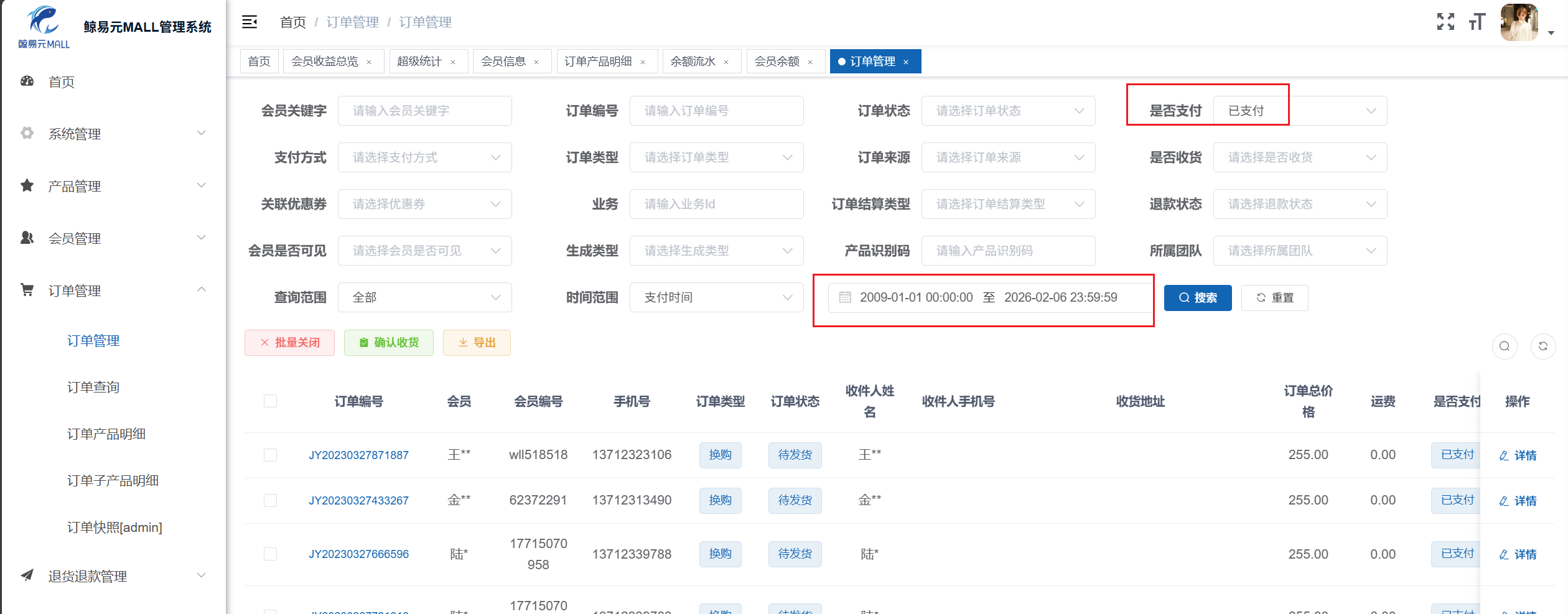Click the calendar icon in date range field
The height and width of the screenshot is (614, 1568).
tap(845, 297)
